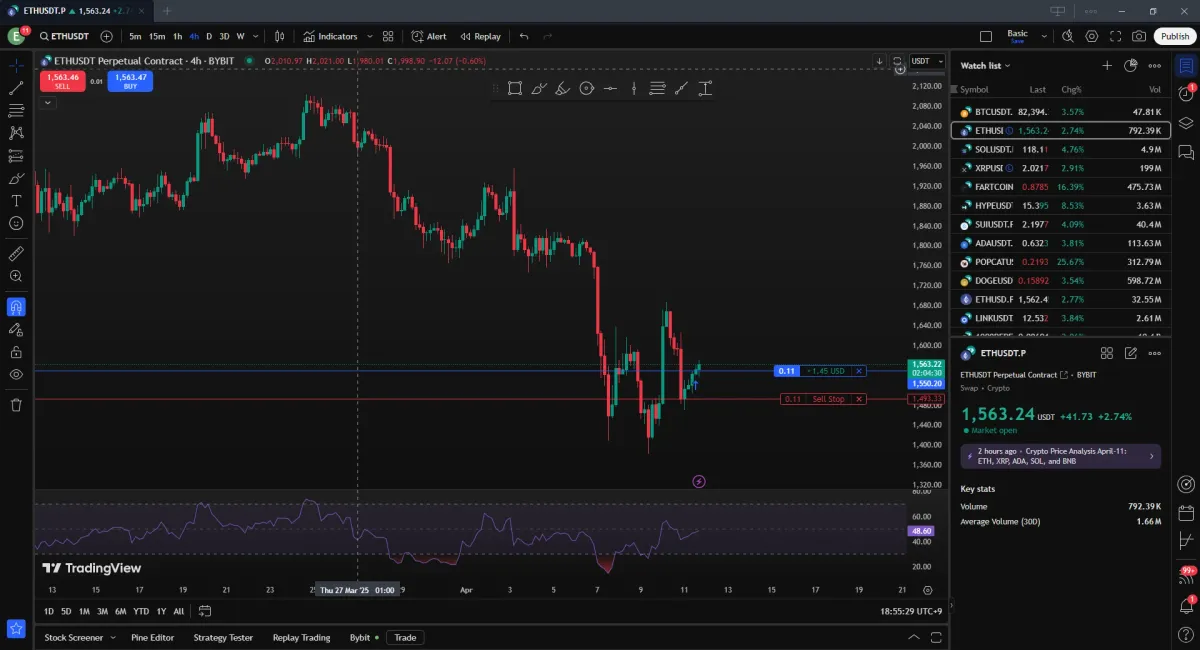
Task: Switch to 5m timeframe
Action: [x=135, y=36]
